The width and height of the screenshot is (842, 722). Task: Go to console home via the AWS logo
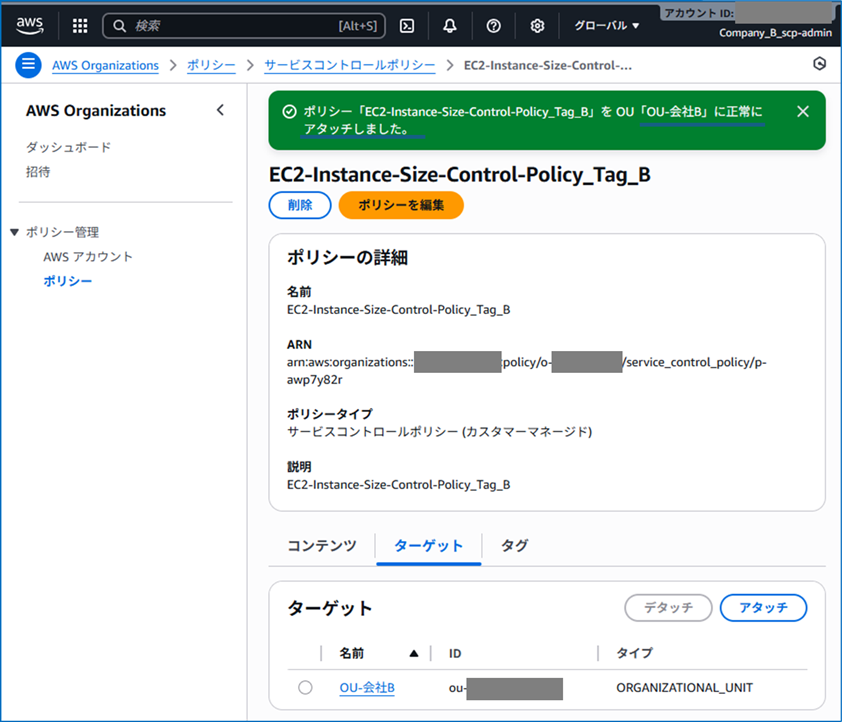[30, 26]
